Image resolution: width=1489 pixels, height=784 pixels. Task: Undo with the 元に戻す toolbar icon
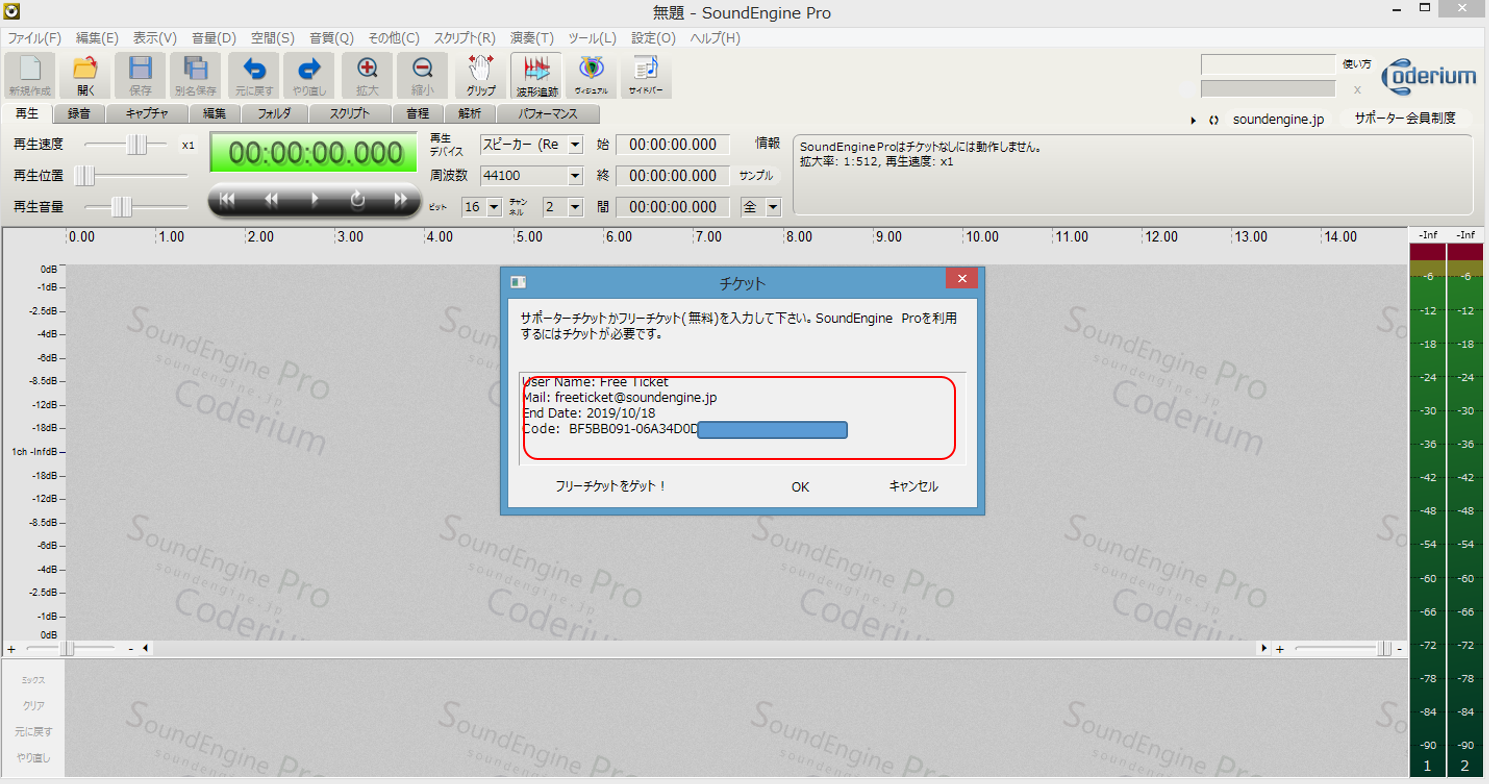click(x=254, y=76)
